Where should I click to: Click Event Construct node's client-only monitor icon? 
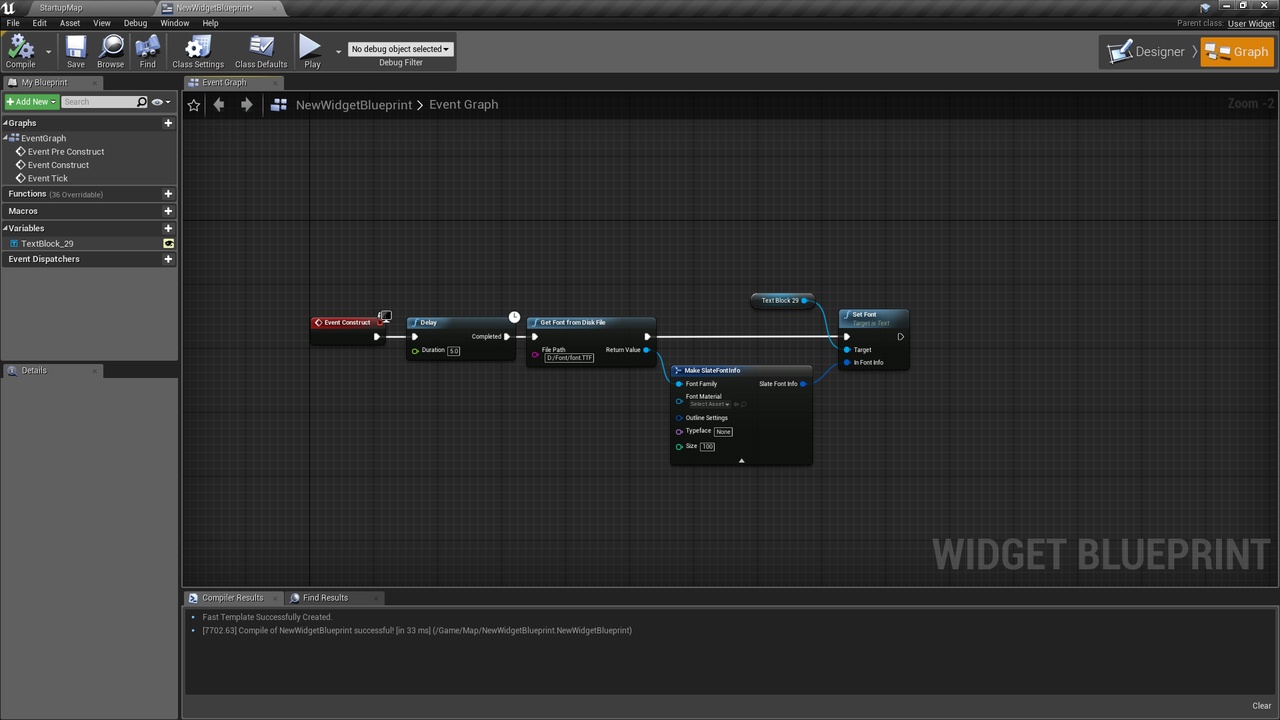(385, 316)
